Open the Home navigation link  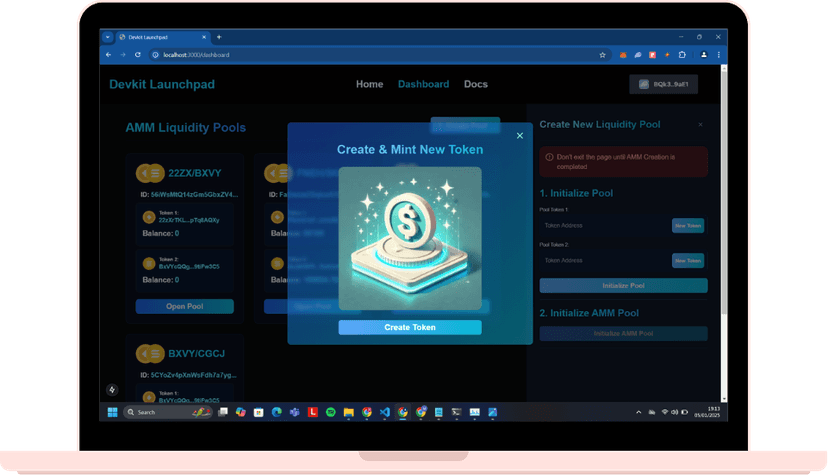pyautogui.click(x=369, y=84)
